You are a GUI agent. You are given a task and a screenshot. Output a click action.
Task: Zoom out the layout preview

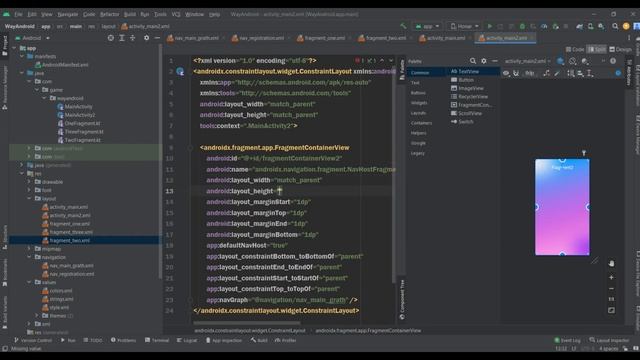tap(611, 289)
